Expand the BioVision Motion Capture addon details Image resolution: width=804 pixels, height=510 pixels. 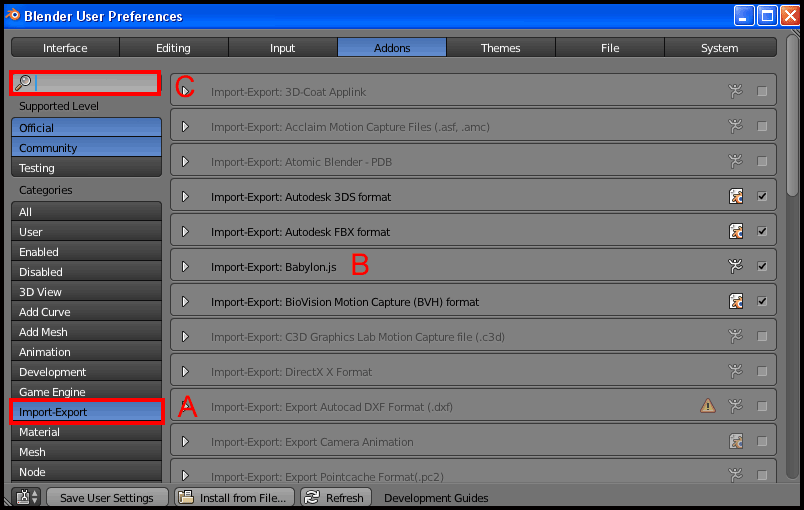pos(186,301)
